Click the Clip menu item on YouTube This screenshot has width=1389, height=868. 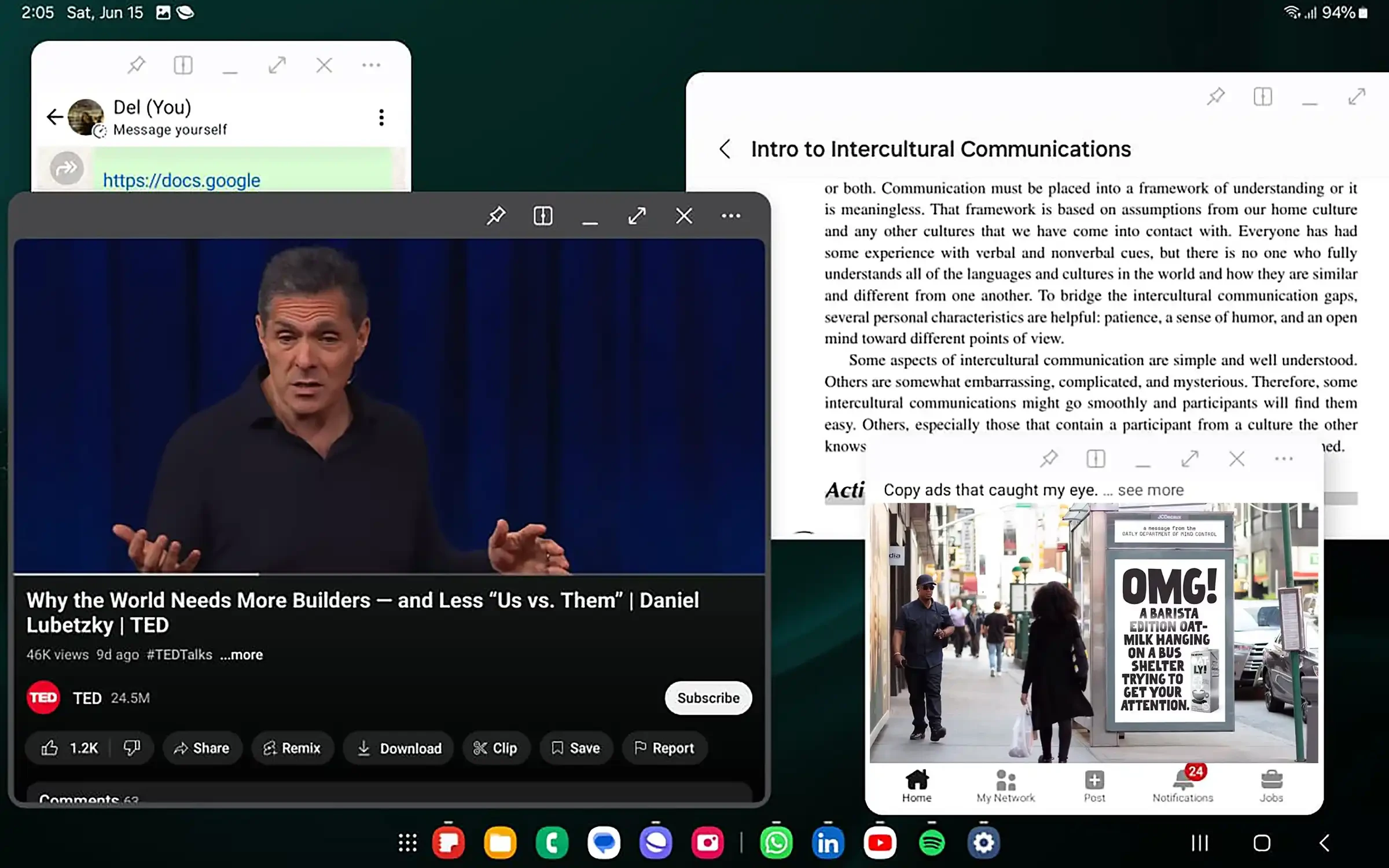tap(494, 747)
